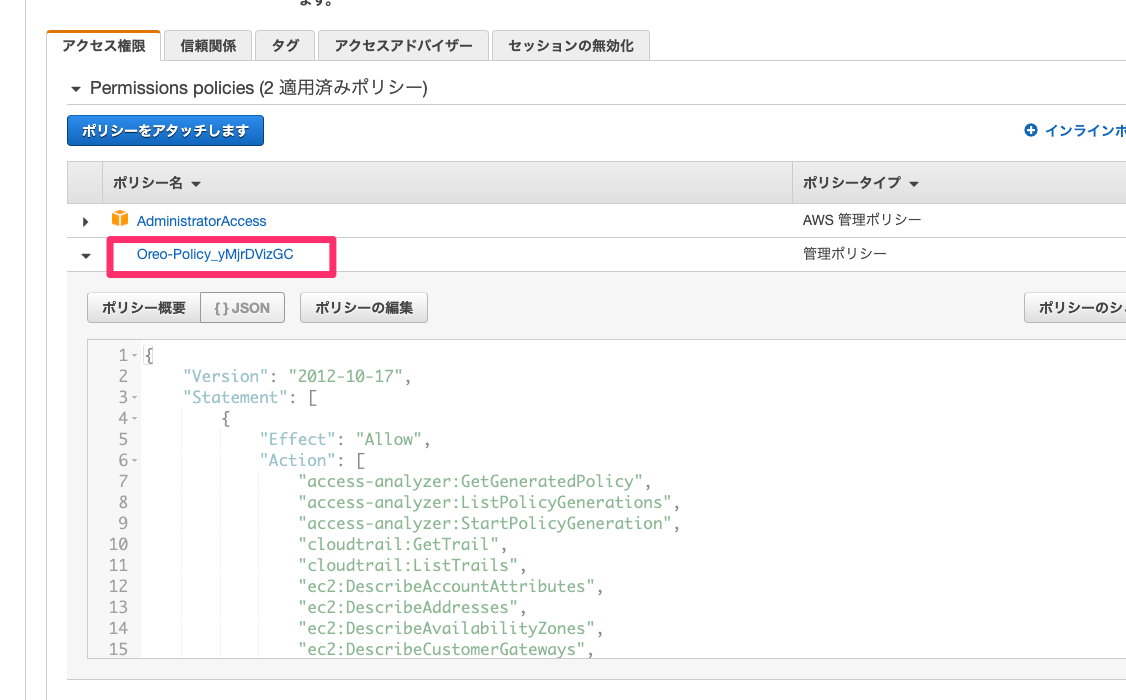Open the AdministratorAccess policy link
This screenshot has width=1126, height=700.
click(201, 221)
